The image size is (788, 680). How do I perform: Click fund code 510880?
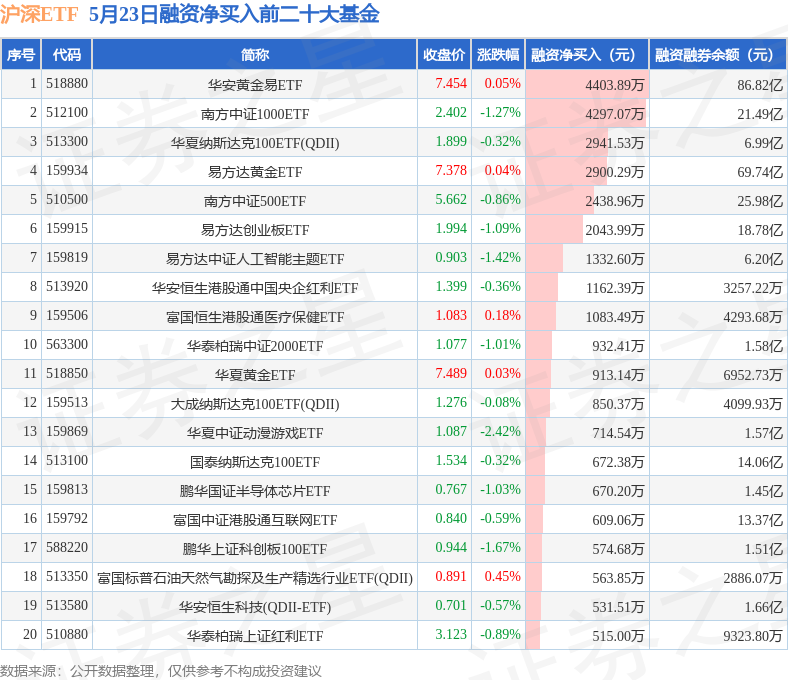coord(67,635)
